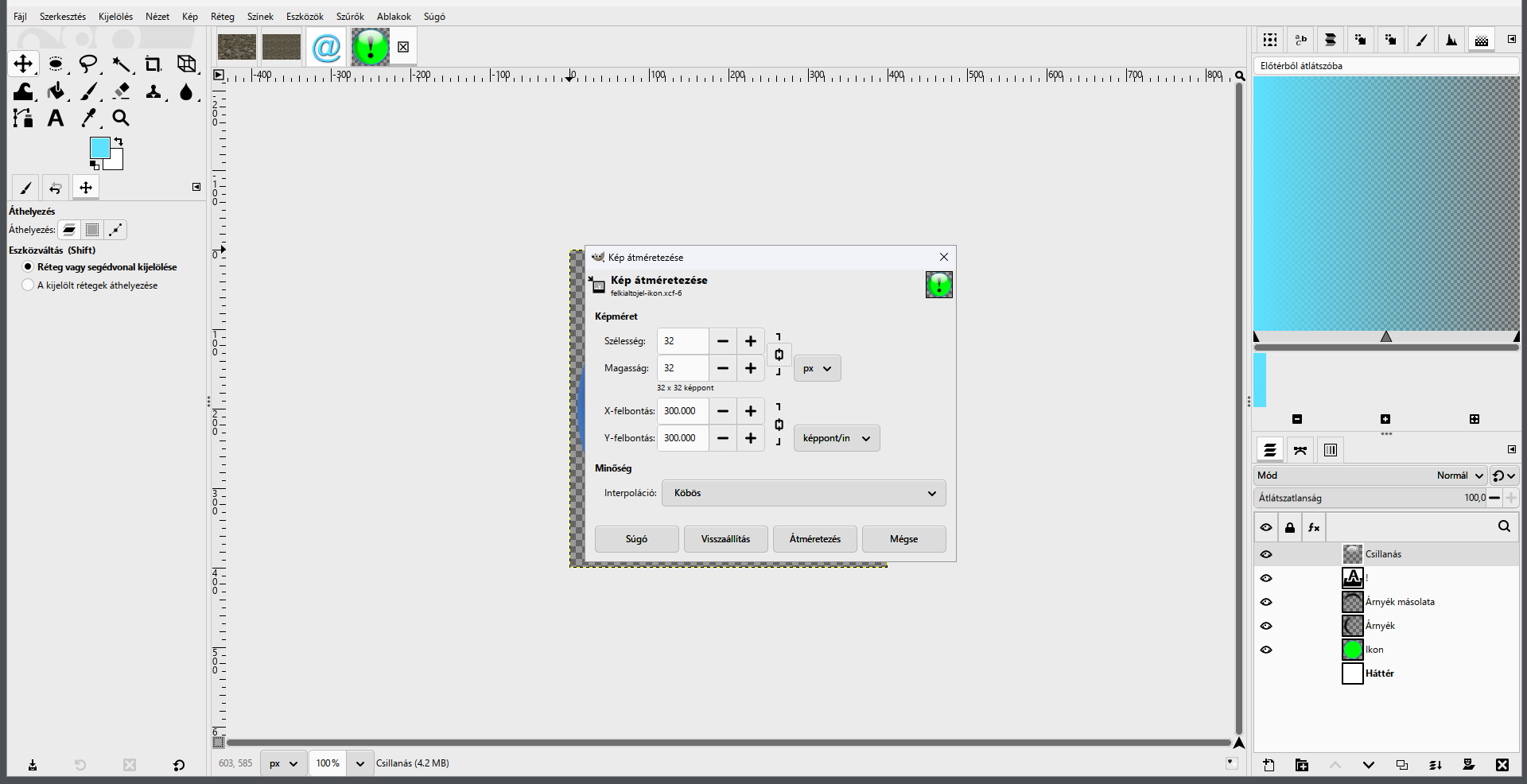Open the Réteg menu
1527x784 pixels.
[x=223, y=17]
